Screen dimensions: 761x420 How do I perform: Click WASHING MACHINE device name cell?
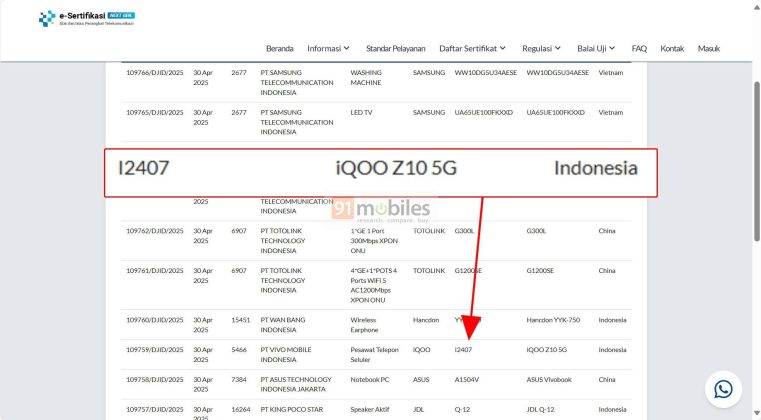366,78
